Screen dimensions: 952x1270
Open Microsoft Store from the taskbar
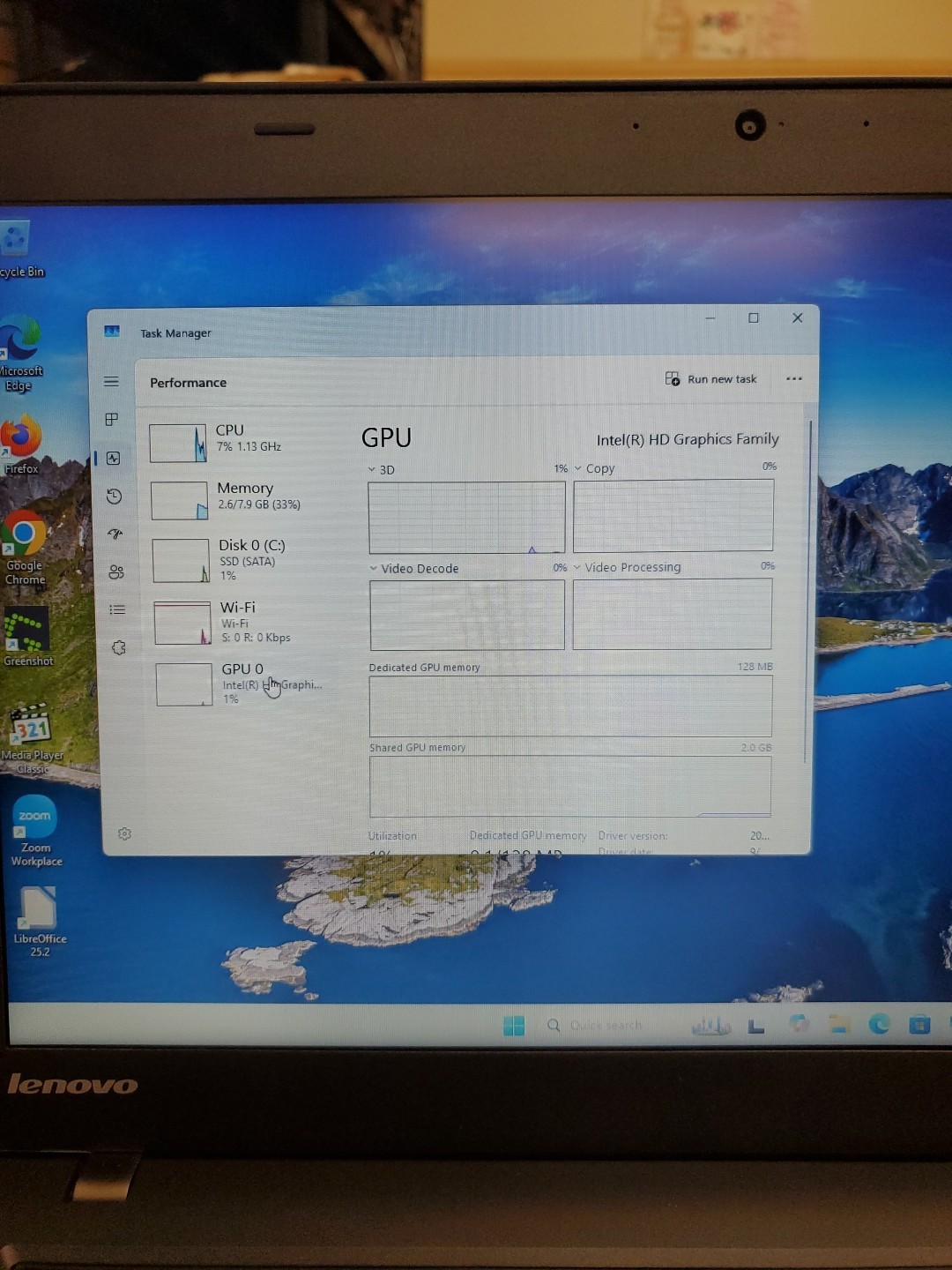pyautogui.click(x=919, y=1024)
